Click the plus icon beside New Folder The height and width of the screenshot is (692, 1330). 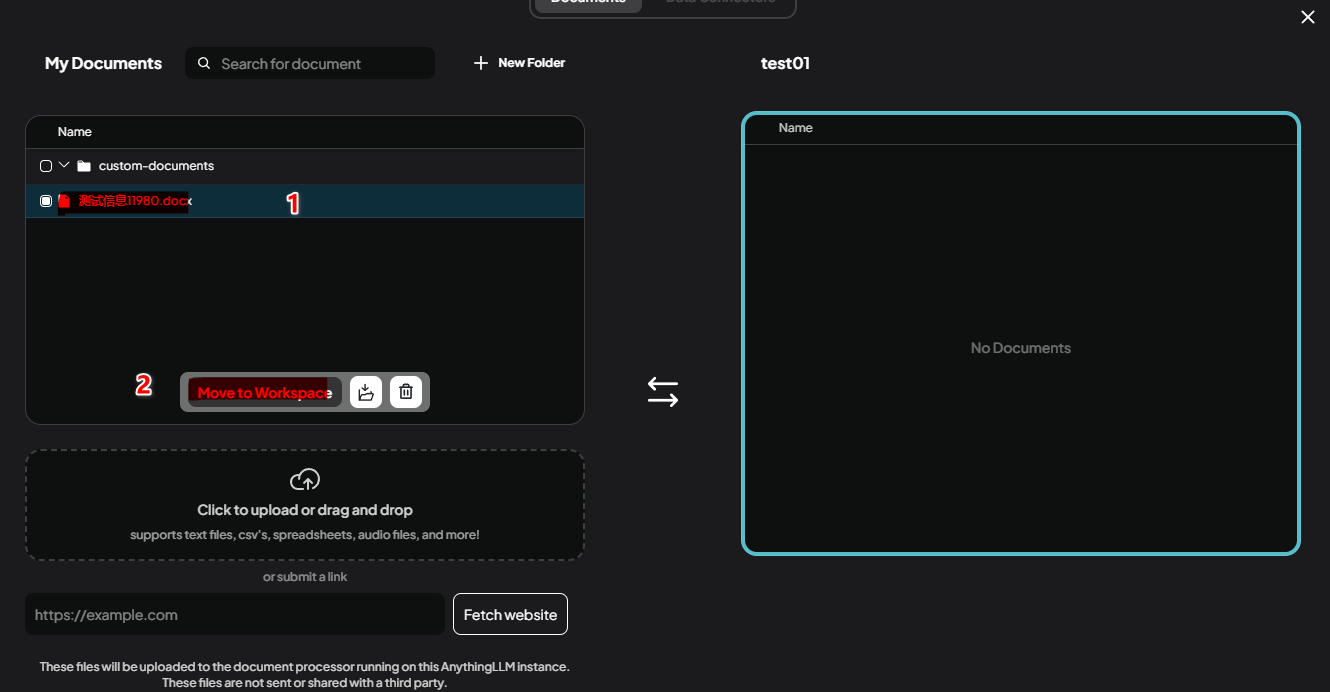481,63
